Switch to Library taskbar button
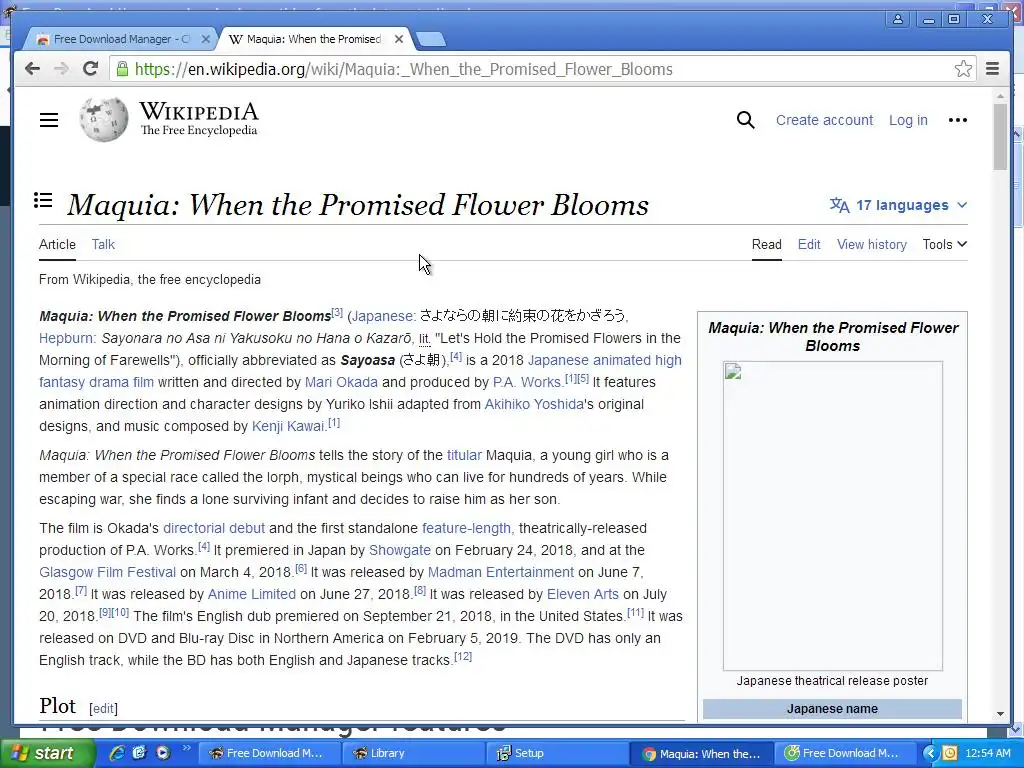The width and height of the screenshot is (1024, 768). point(413,754)
